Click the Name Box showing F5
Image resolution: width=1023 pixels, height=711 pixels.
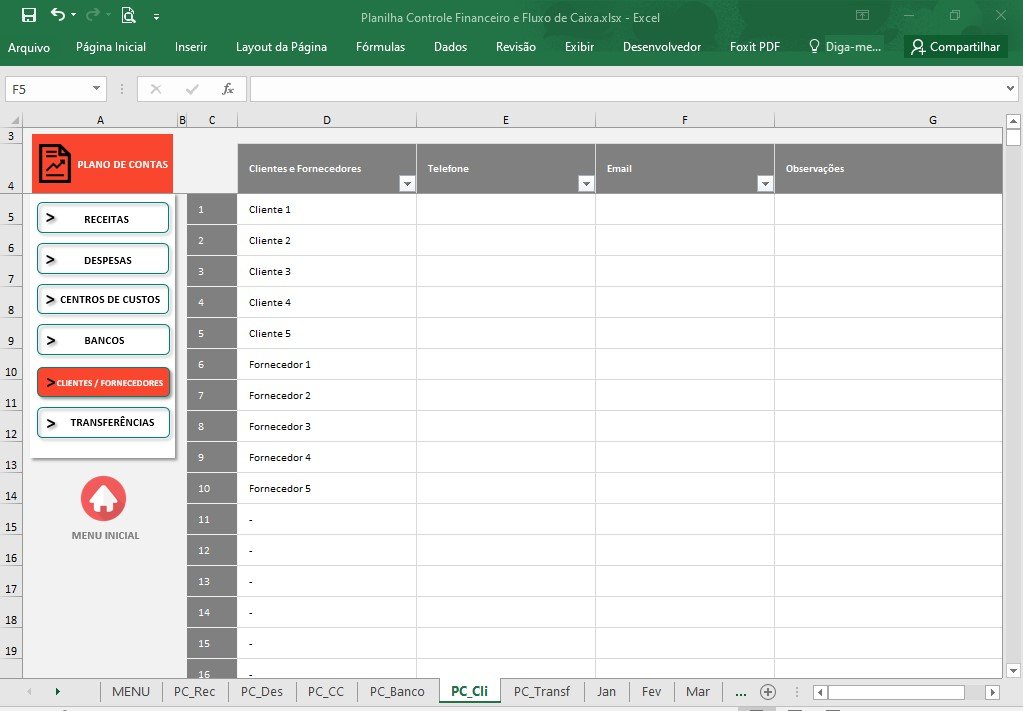coord(47,89)
